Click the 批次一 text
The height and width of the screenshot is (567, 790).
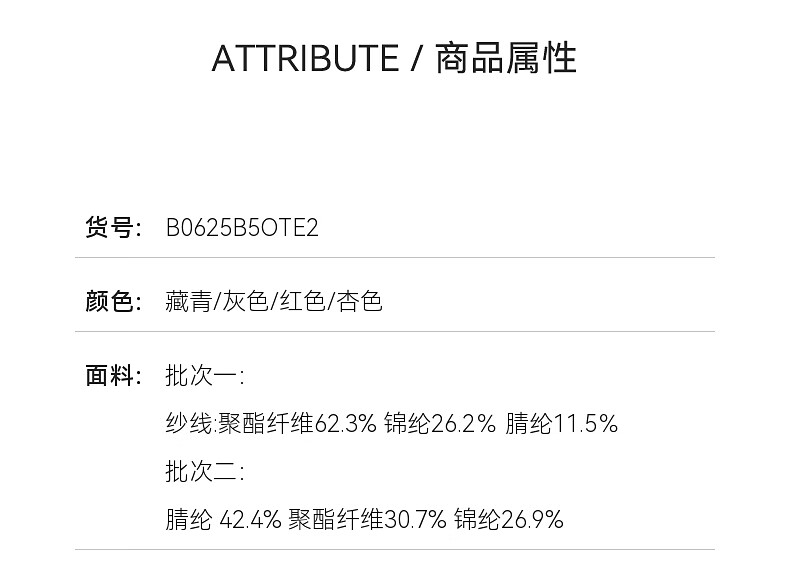click(203, 376)
